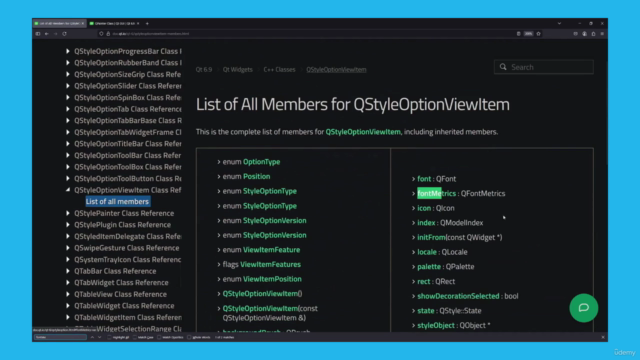Open QStylePlugin Class Reference page
Image resolution: width=640 pixels, height=360 pixels.
tap(122, 224)
